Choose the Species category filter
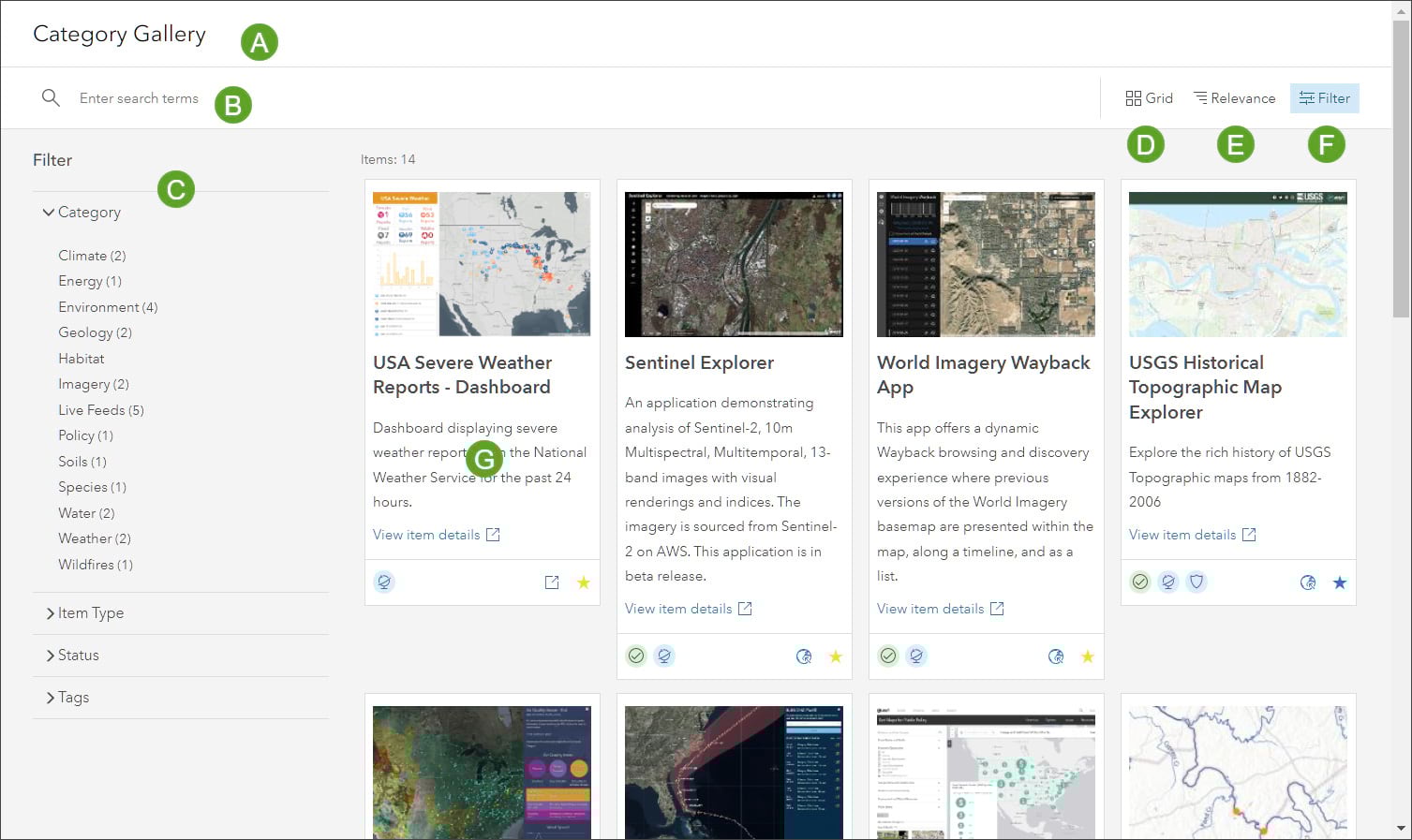1412x840 pixels. 92,487
